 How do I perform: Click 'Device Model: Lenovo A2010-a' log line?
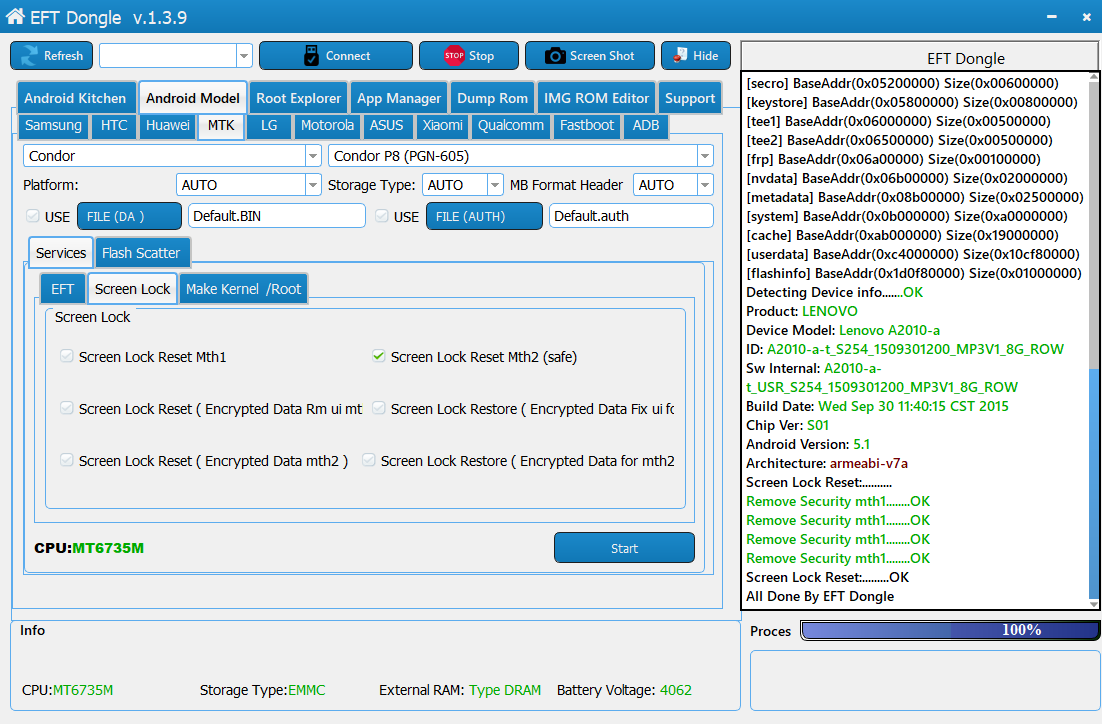(843, 330)
